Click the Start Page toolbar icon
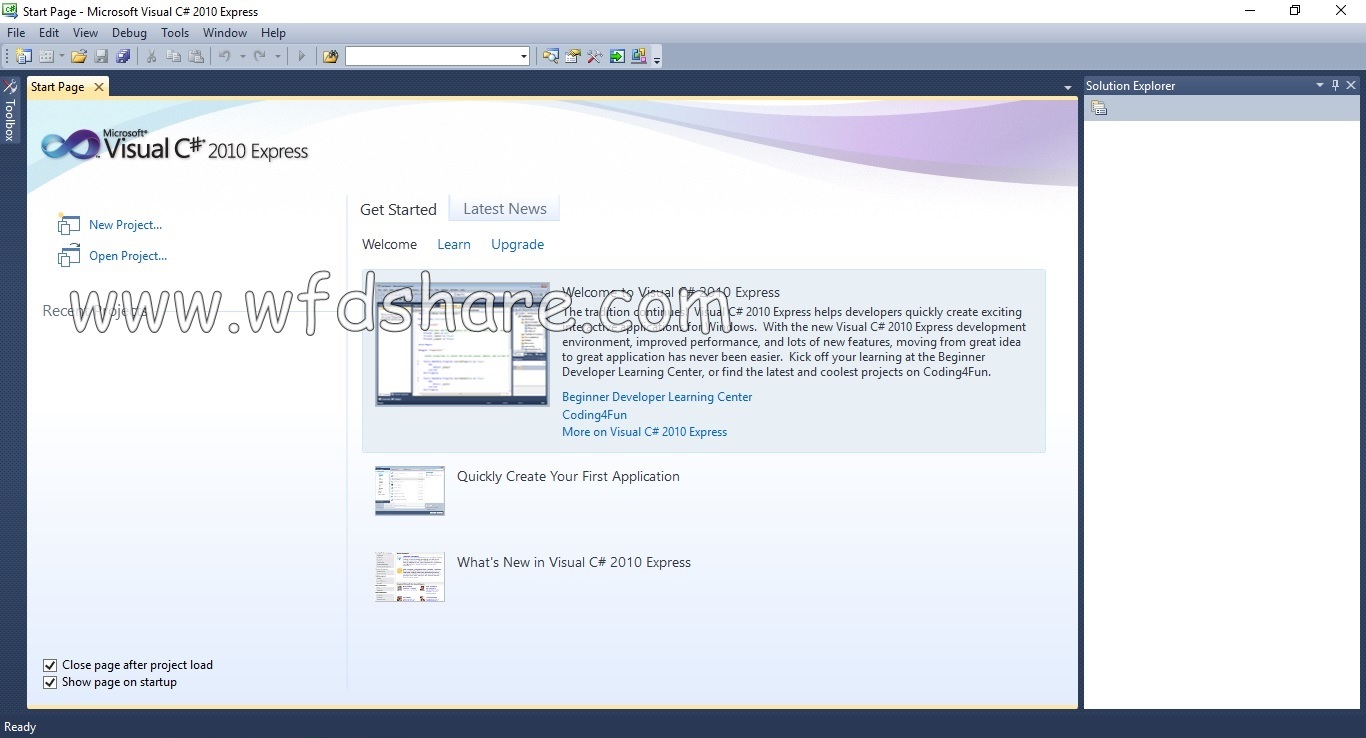This screenshot has height=738, width=1366. (617, 56)
